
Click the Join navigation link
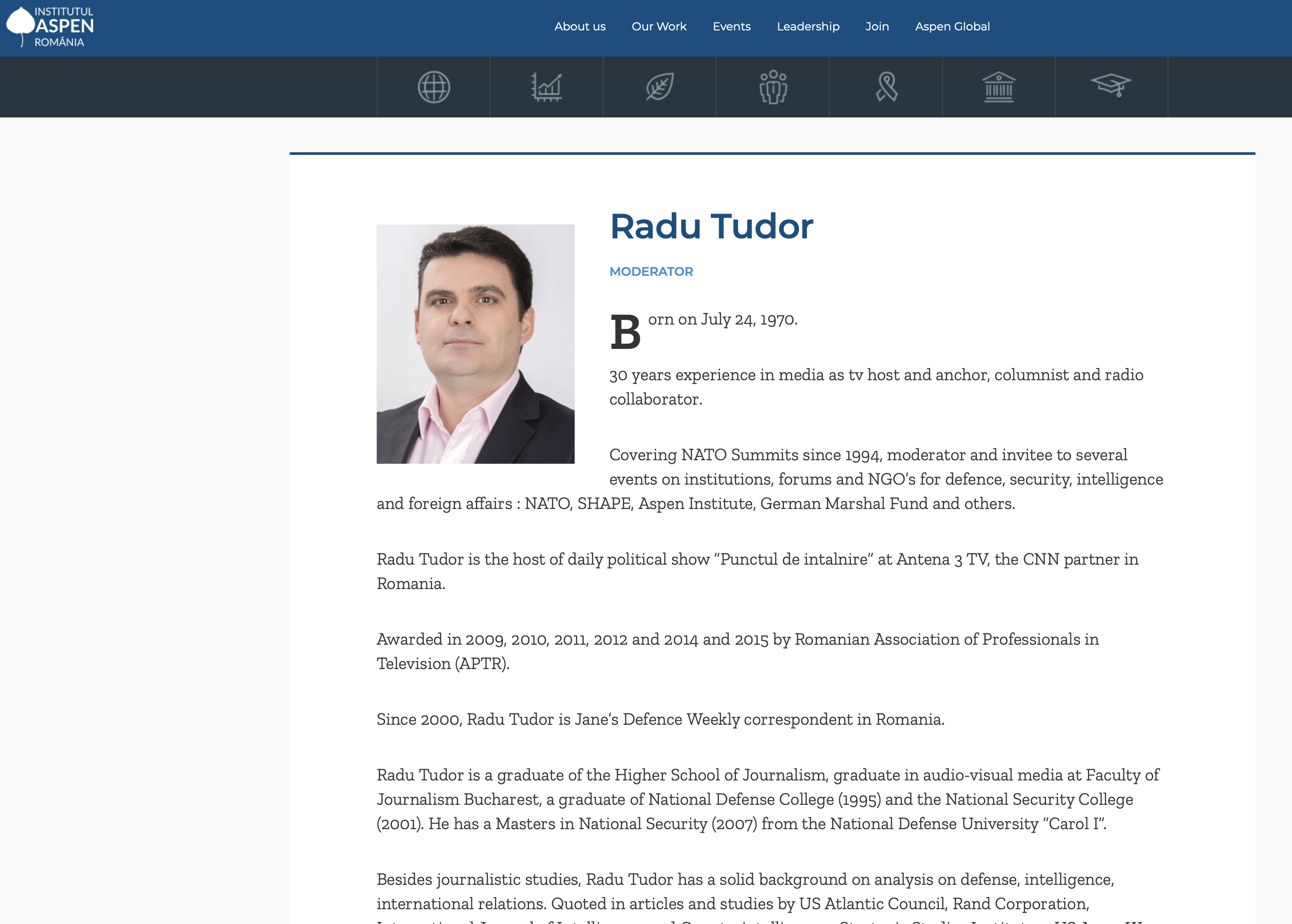[877, 27]
